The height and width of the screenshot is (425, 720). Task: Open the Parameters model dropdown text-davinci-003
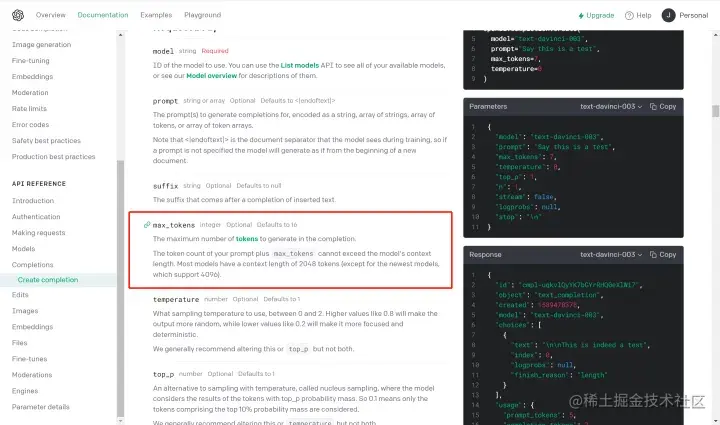click(x=611, y=106)
